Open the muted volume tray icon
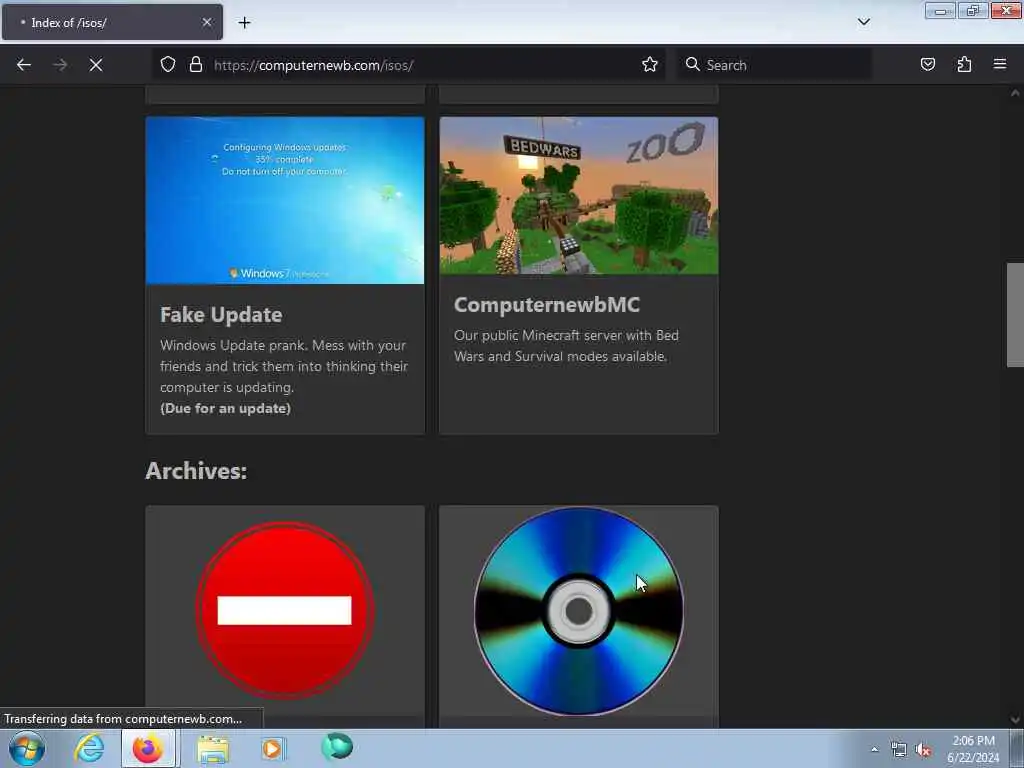This screenshot has height=768, width=1024. [x=923, y=750]
